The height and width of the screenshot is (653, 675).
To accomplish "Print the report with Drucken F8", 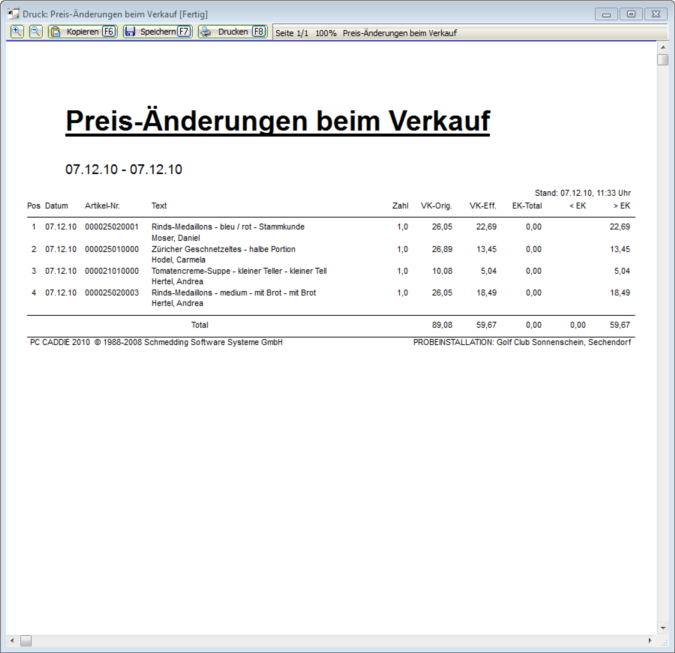I will click(233, 32).
